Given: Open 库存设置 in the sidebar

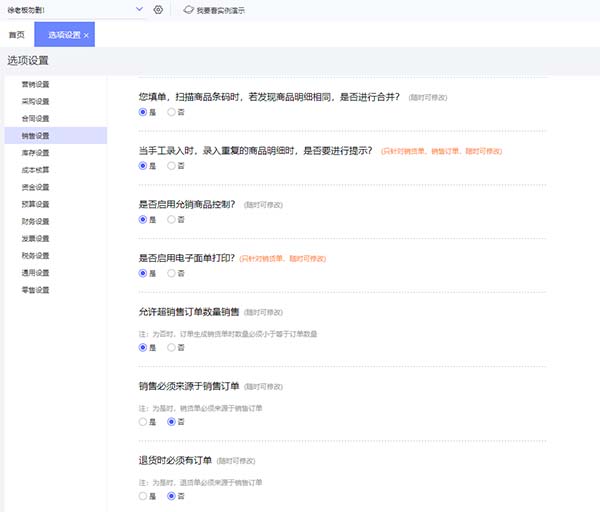Looking at the screenshot, I should [x=36, y=153].
